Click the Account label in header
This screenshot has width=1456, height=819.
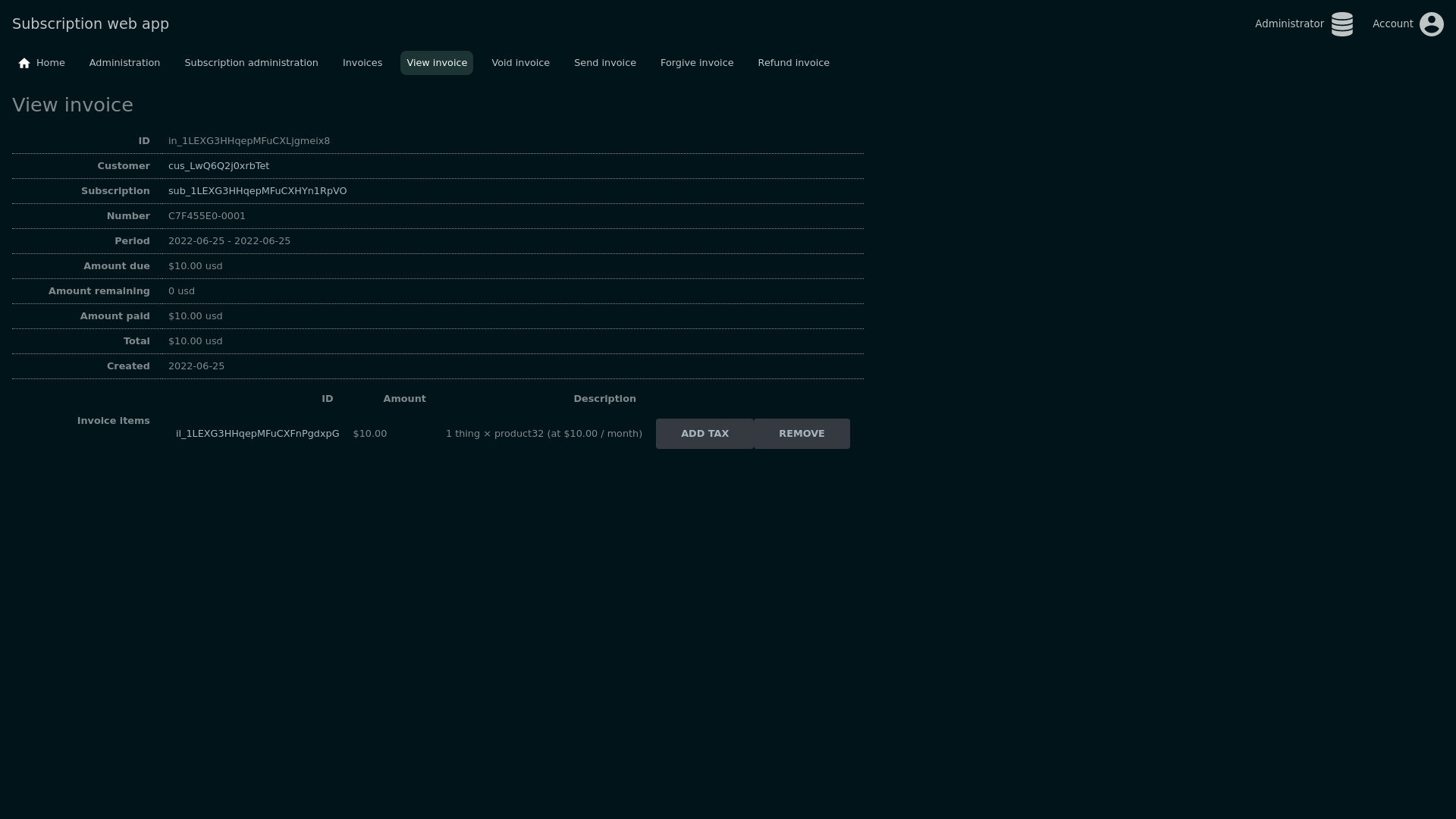pyautogui.click(x=1392, y=24)
